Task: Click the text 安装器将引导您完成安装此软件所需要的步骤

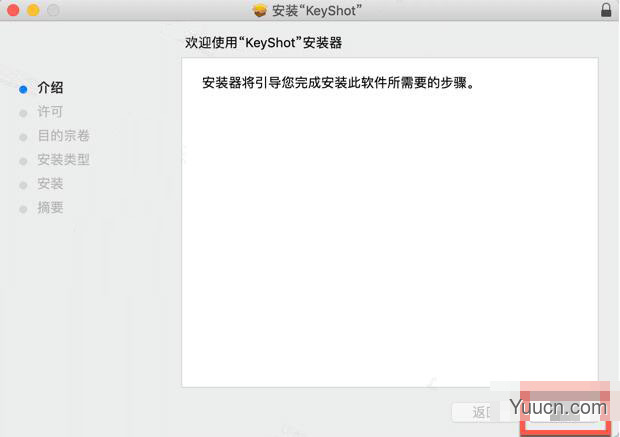Action: point(338,83)
